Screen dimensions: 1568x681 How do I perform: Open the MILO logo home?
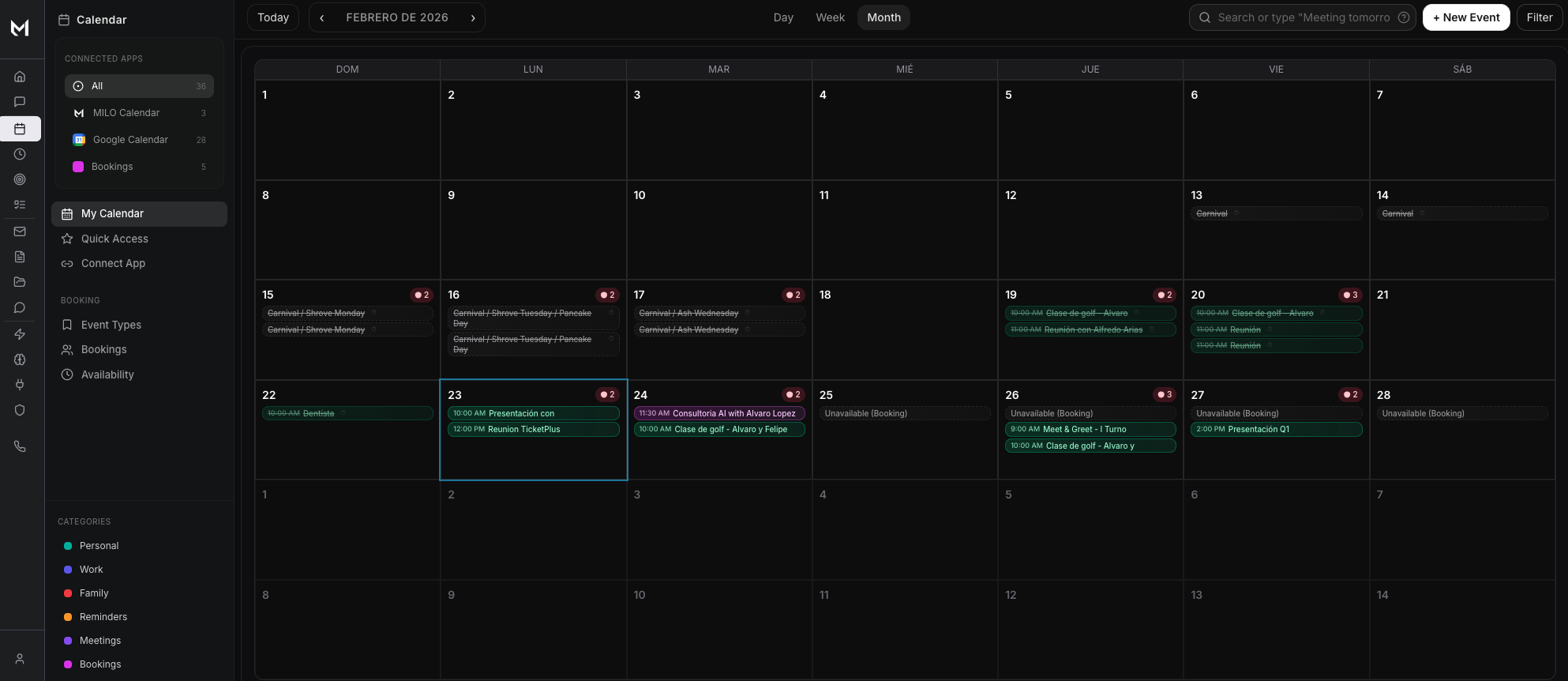(x=20, y=28)
